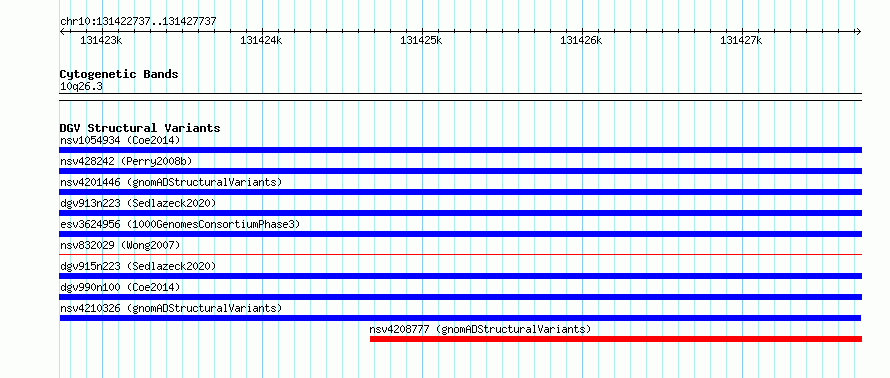
Task: Open dgv915n223 (Sedlazeck2020) label
Action: pyautogui.click(x=138, y=266)
